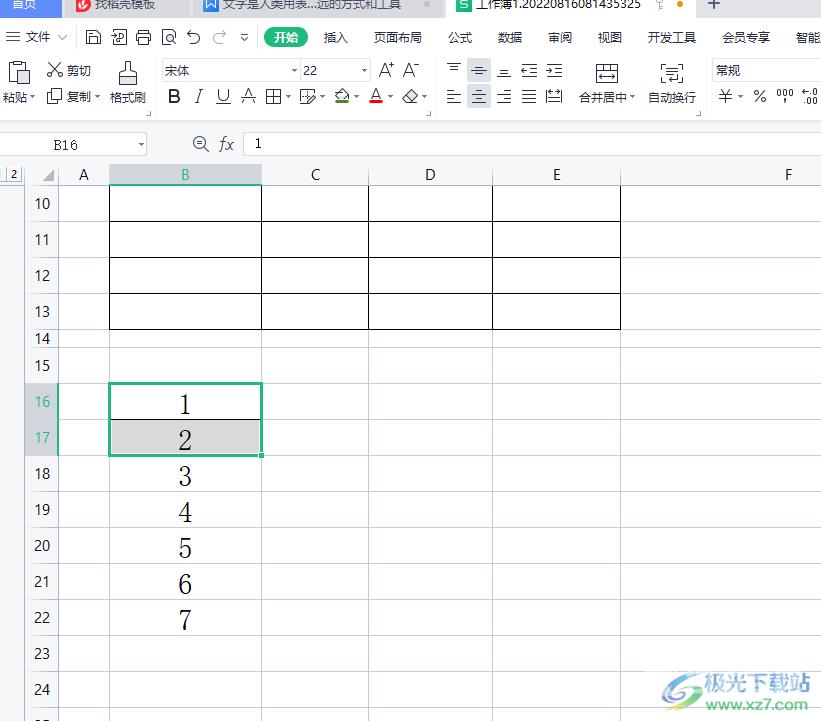Click the fill color bucket swatch

(x=342, y=96)
